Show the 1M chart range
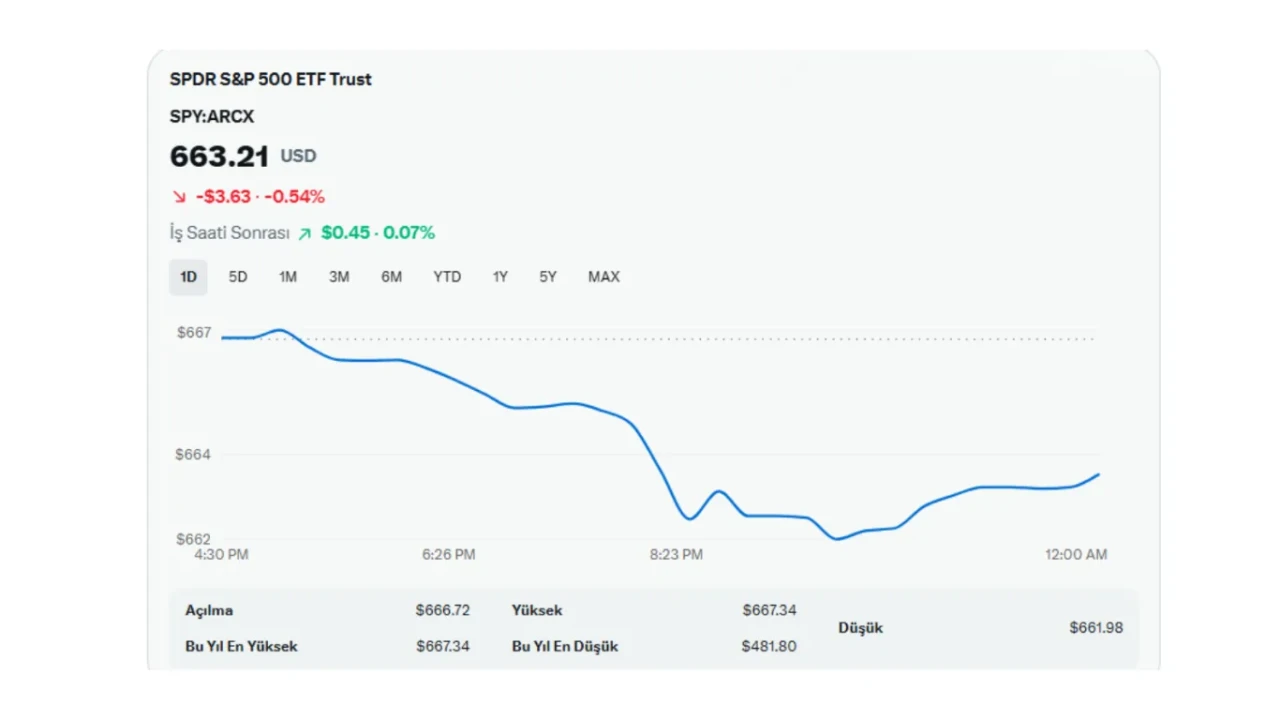 click(x=288, y=277)
